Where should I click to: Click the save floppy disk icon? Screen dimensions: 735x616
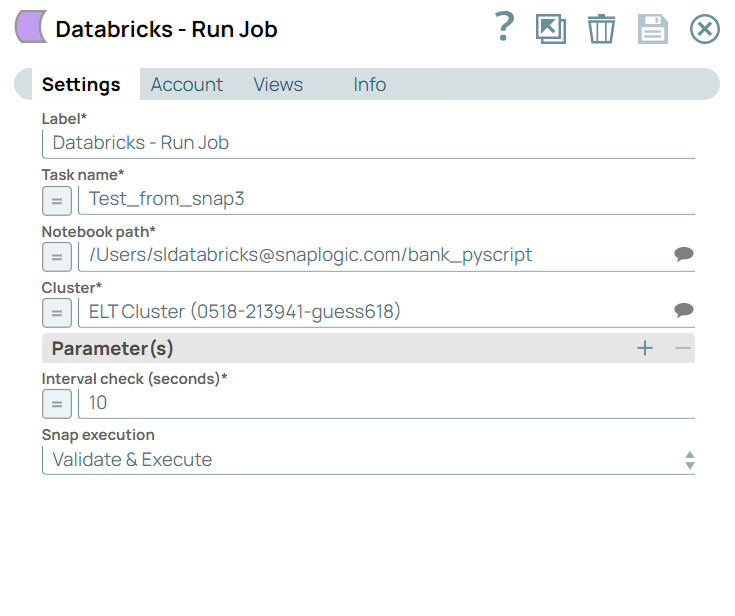[653, 29]
